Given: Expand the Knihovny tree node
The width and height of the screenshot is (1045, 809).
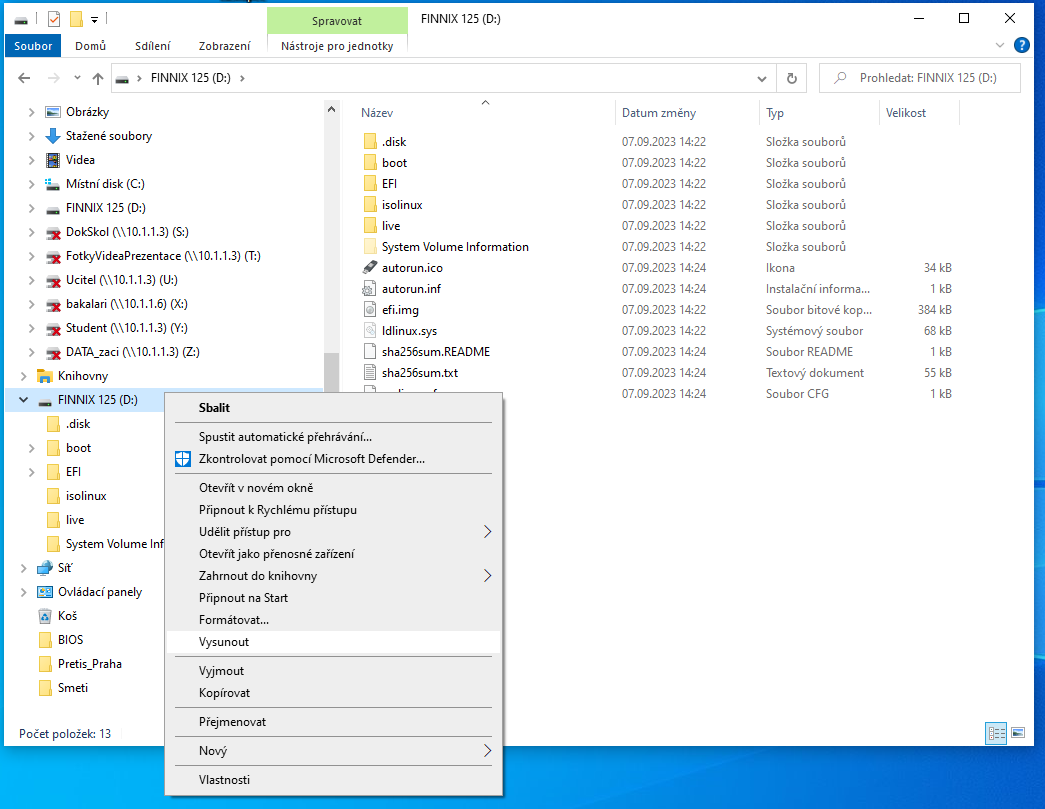Looking at the screenshot, I should (24, 376).
